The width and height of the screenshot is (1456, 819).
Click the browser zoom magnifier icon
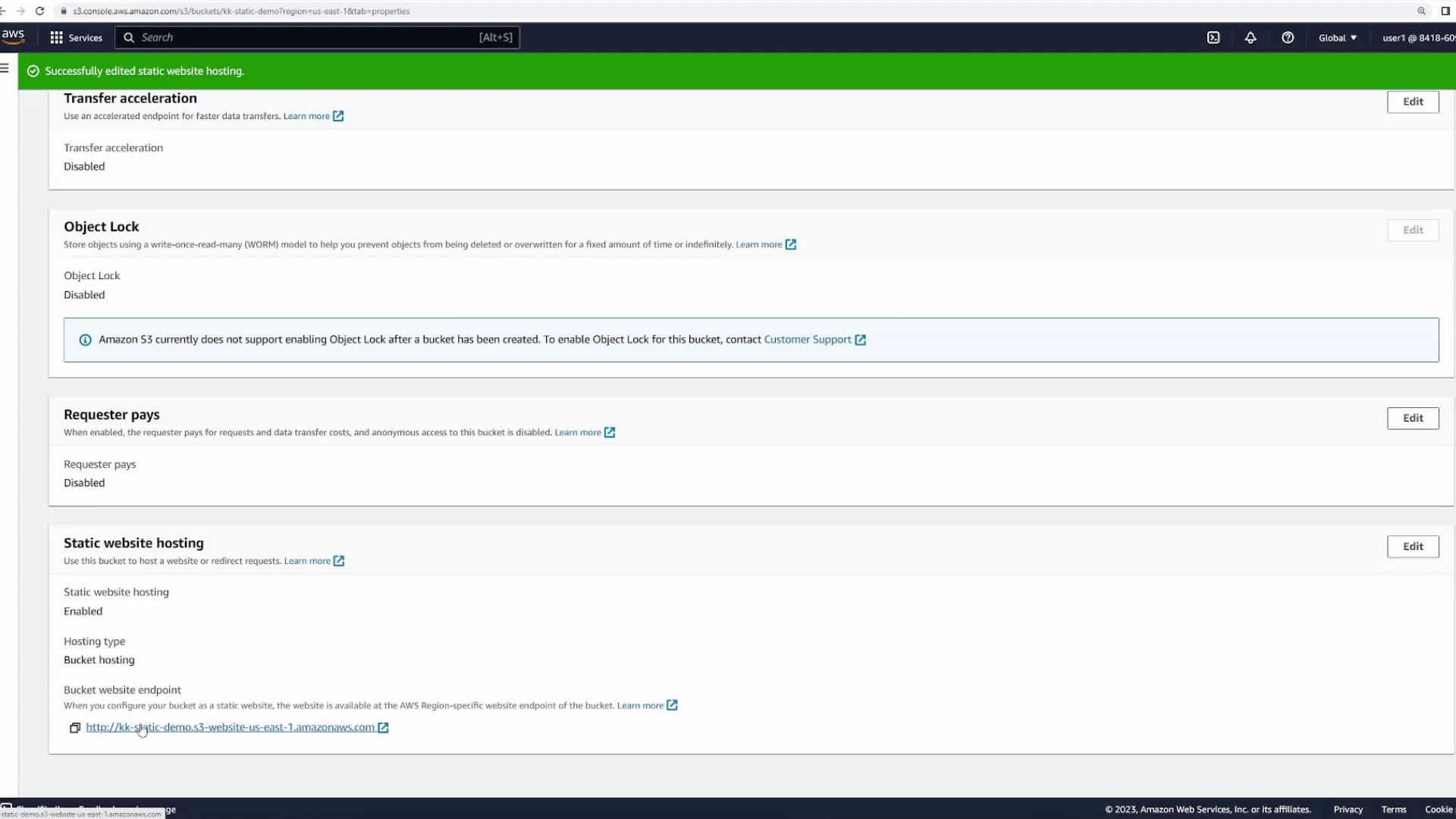(x=1421, y=11)
